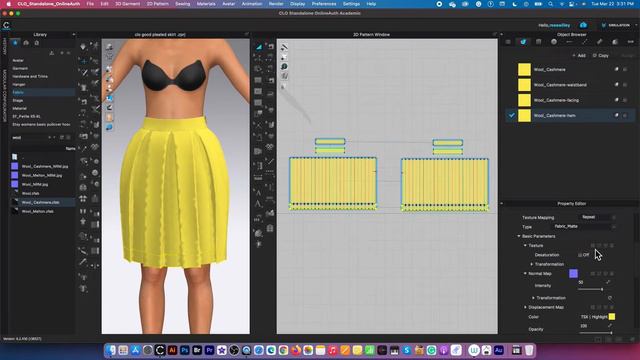The height and width of the screenshot is (360, 640).
Task: Click the Normal Map Transformation reset icon
Action: [x=610, y=298]
